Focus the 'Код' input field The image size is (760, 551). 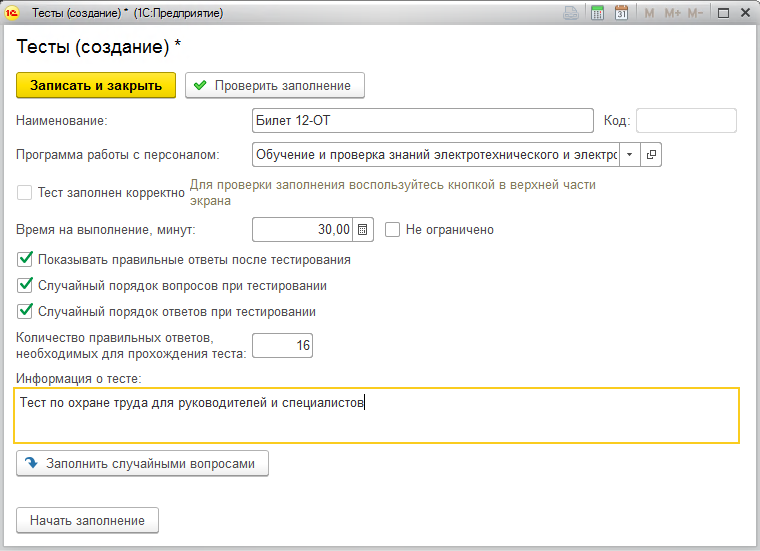[686, 121]
